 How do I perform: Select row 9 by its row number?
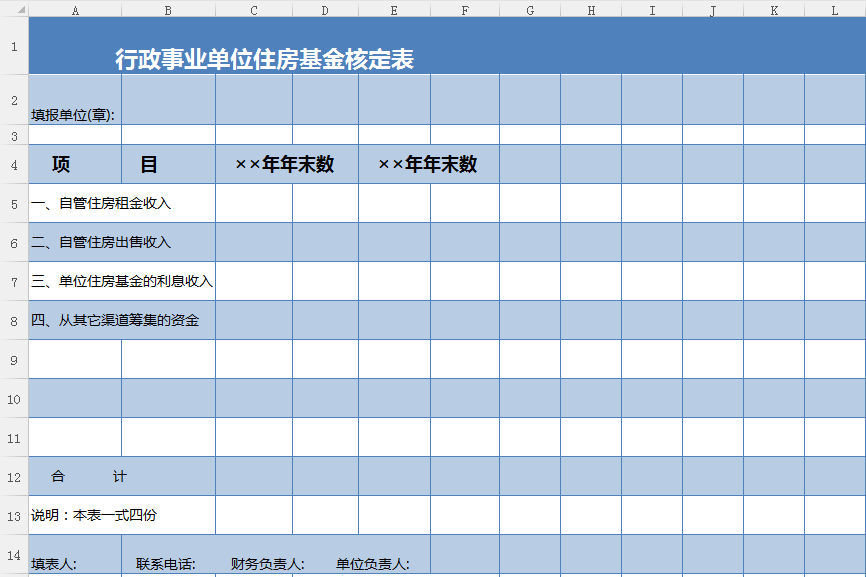[14, 359]
